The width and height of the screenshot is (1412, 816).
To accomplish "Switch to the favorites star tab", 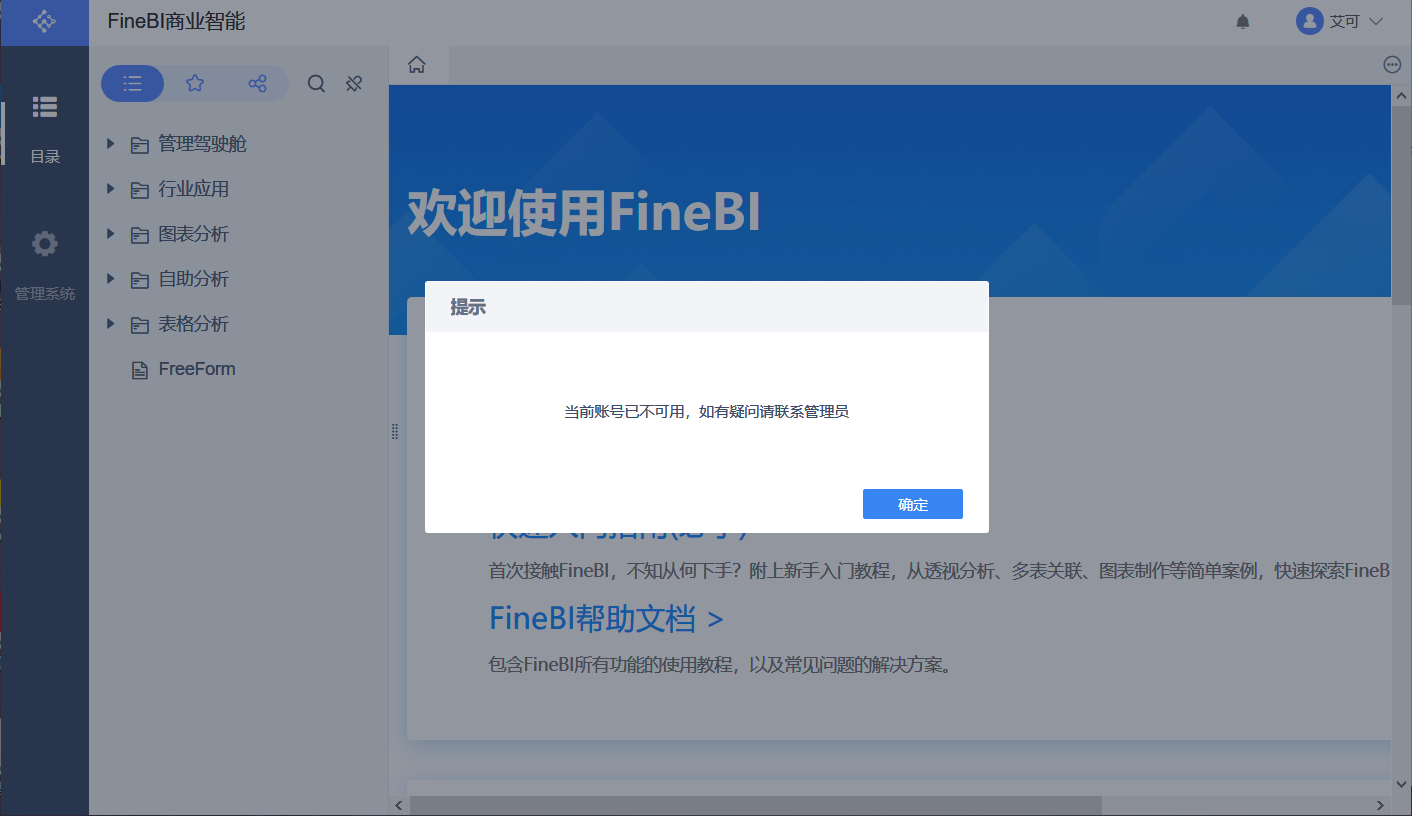I will point(195,83).
